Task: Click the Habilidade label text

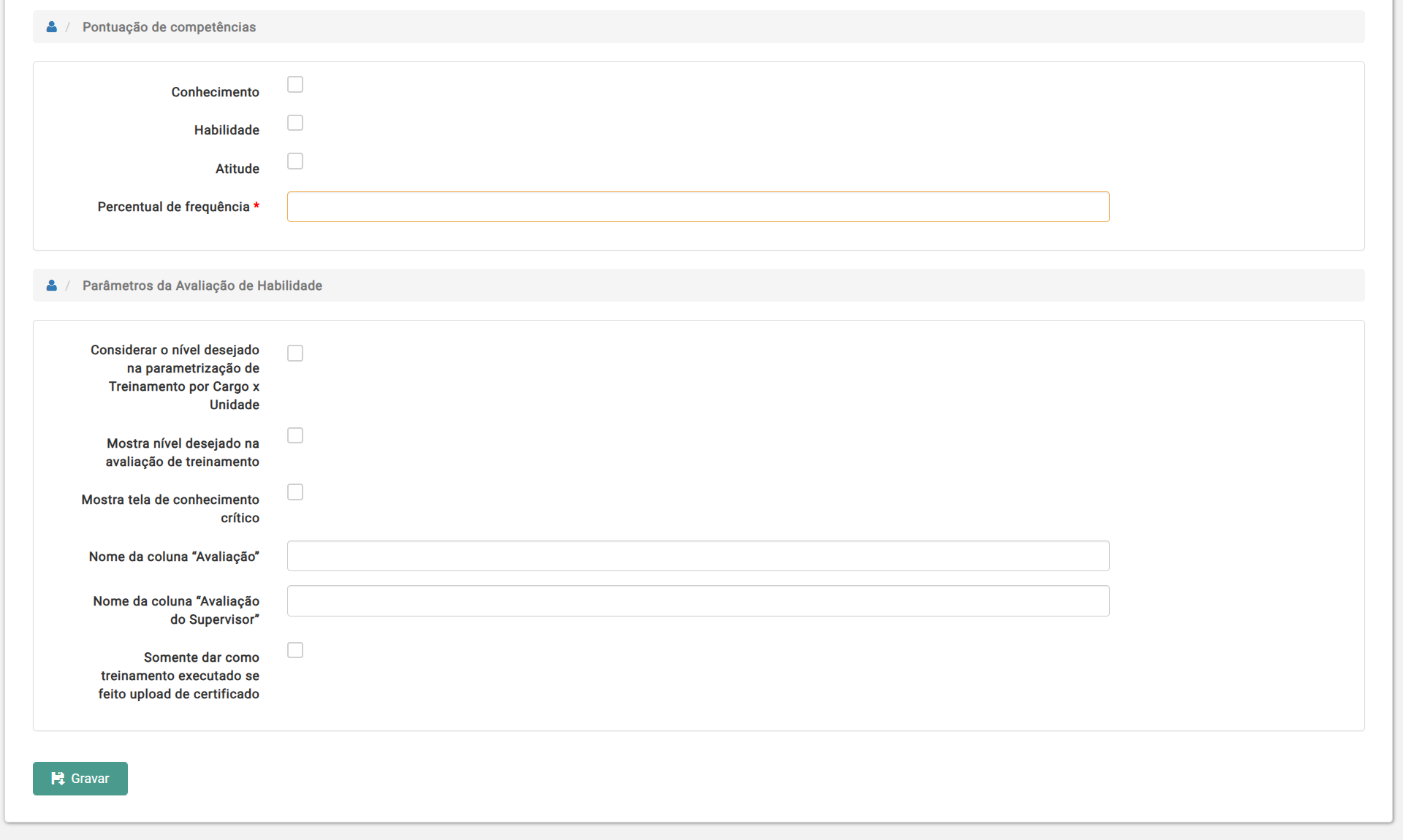Action: (x=227, y=130)
